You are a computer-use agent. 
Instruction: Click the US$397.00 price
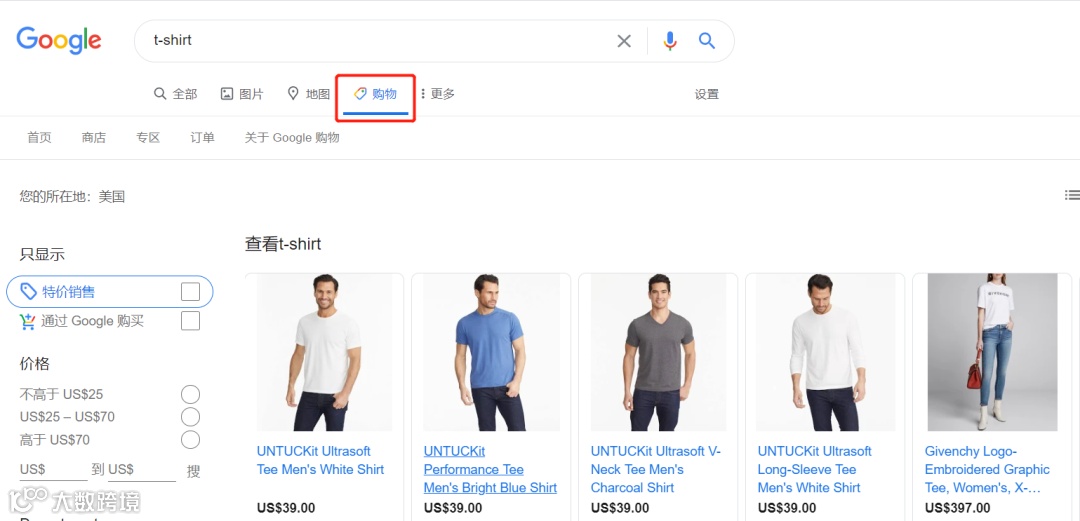coord(959,509)
